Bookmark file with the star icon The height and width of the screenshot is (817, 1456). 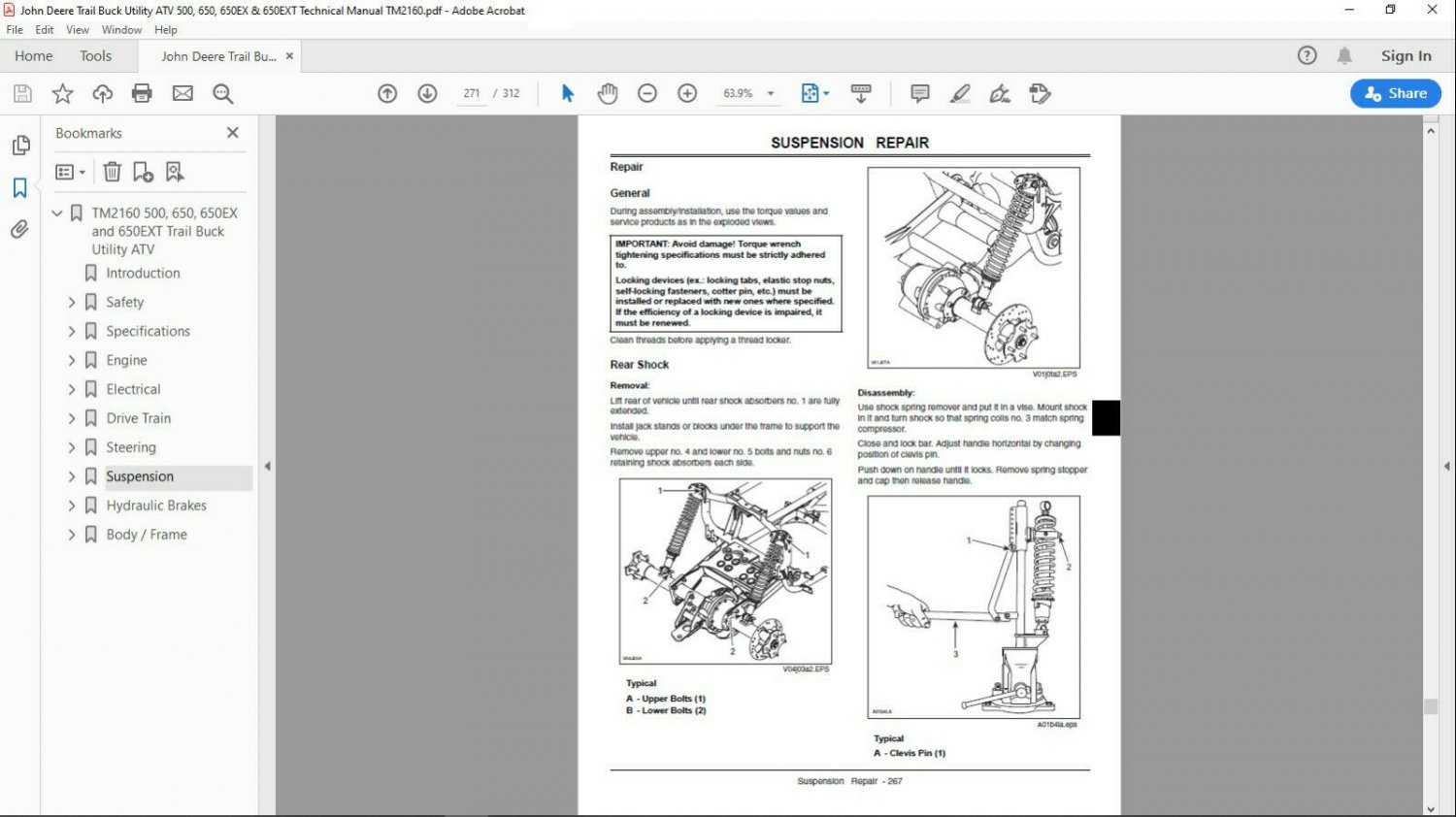click(x=62, y=94)
